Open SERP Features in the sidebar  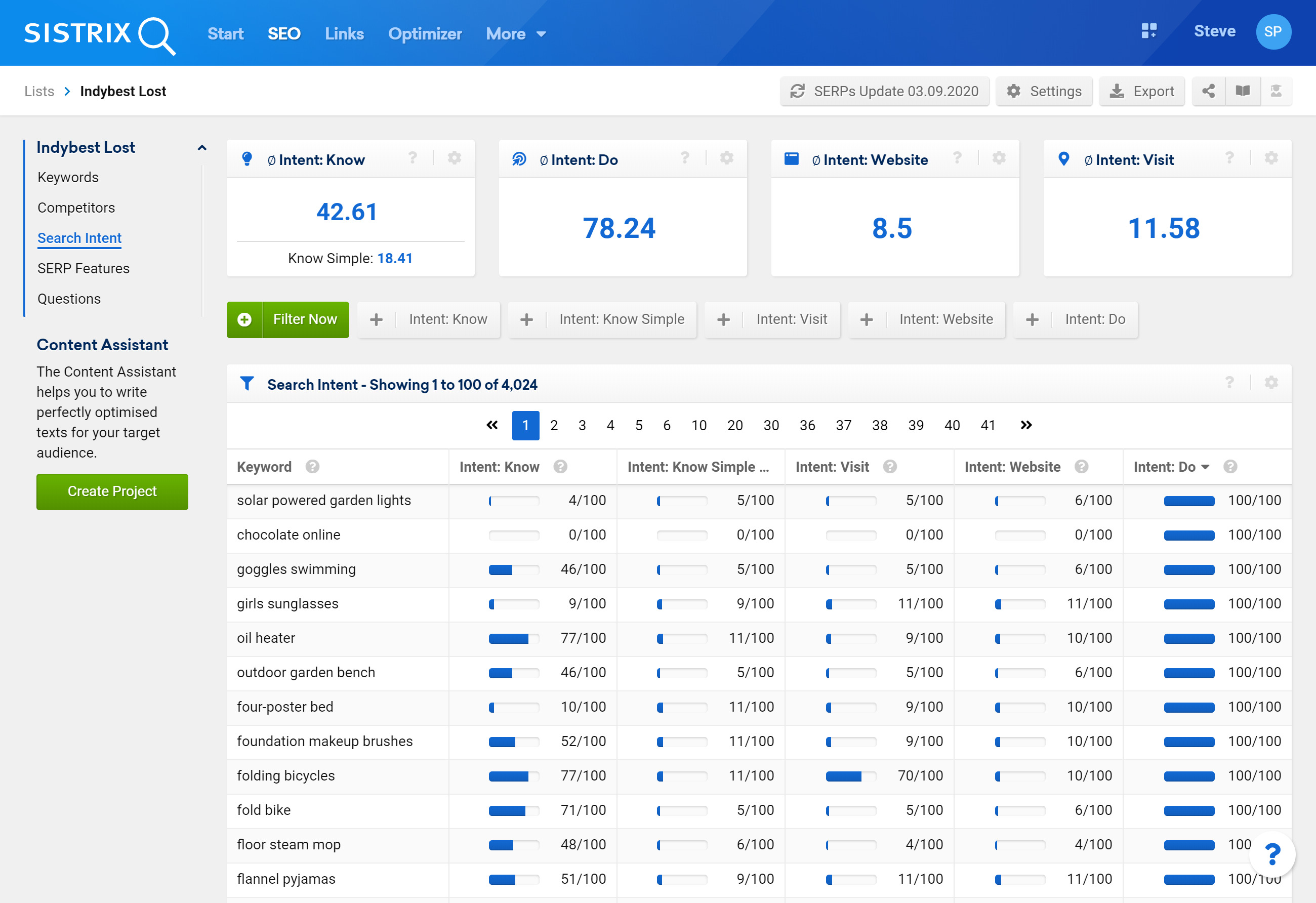83,268
